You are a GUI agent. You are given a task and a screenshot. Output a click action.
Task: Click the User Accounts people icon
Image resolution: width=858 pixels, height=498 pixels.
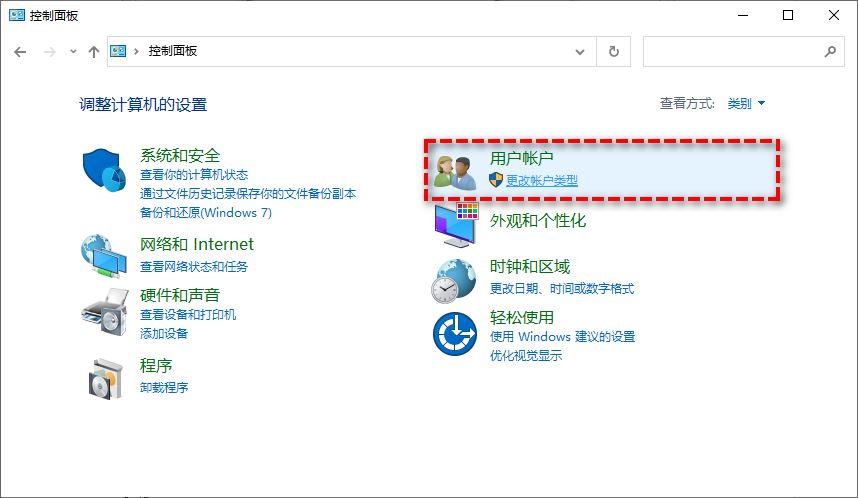click(x=456, y=171)
